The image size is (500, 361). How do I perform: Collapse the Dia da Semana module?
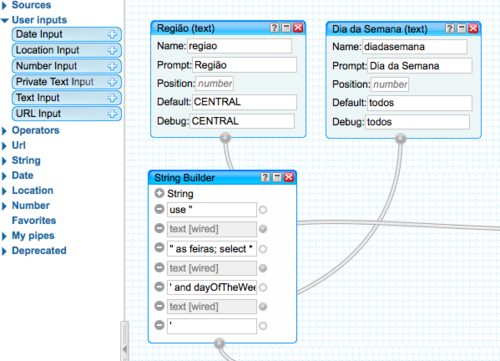coord(461,29)
